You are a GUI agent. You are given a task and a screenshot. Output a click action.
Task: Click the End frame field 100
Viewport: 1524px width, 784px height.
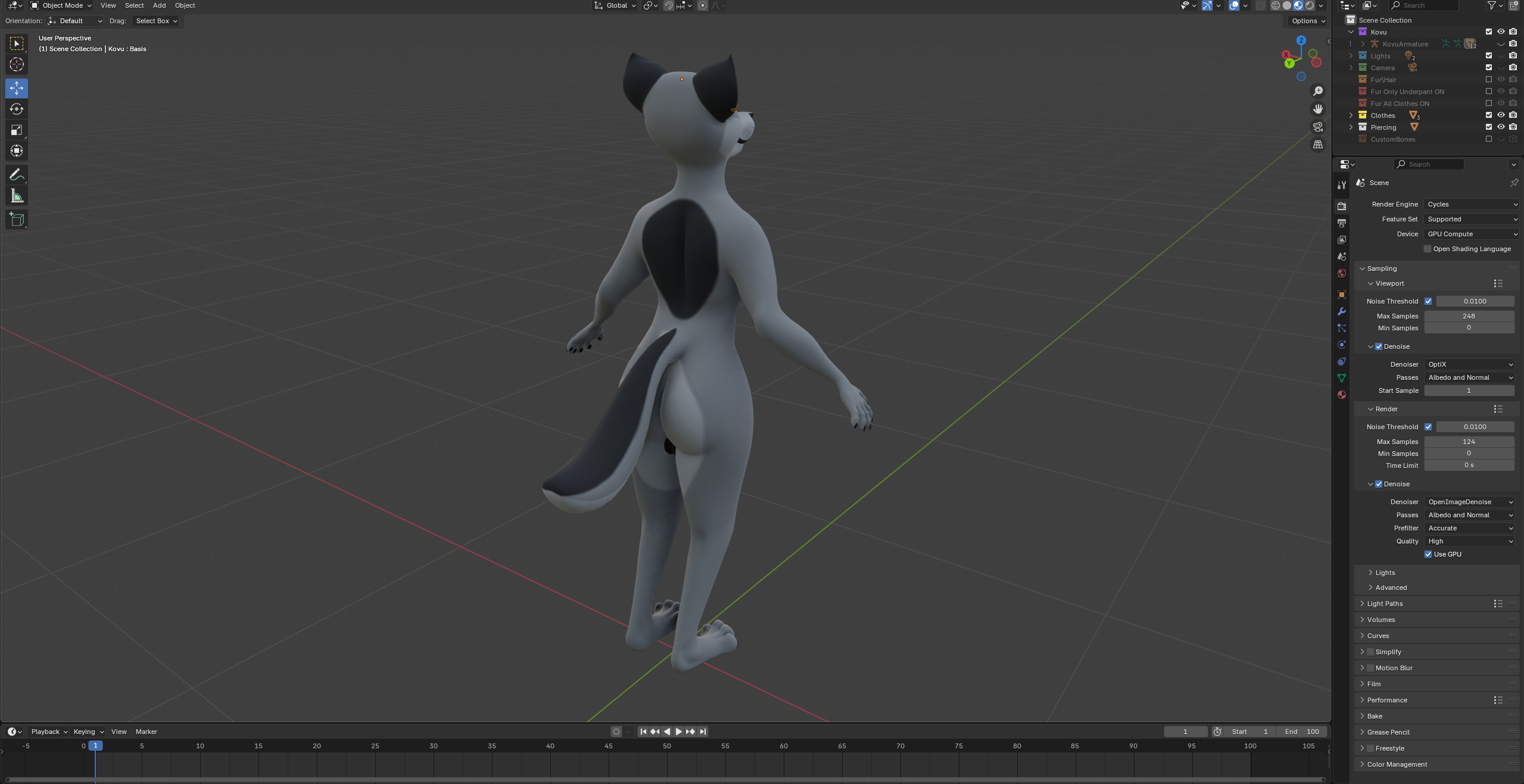(1301, 732)
